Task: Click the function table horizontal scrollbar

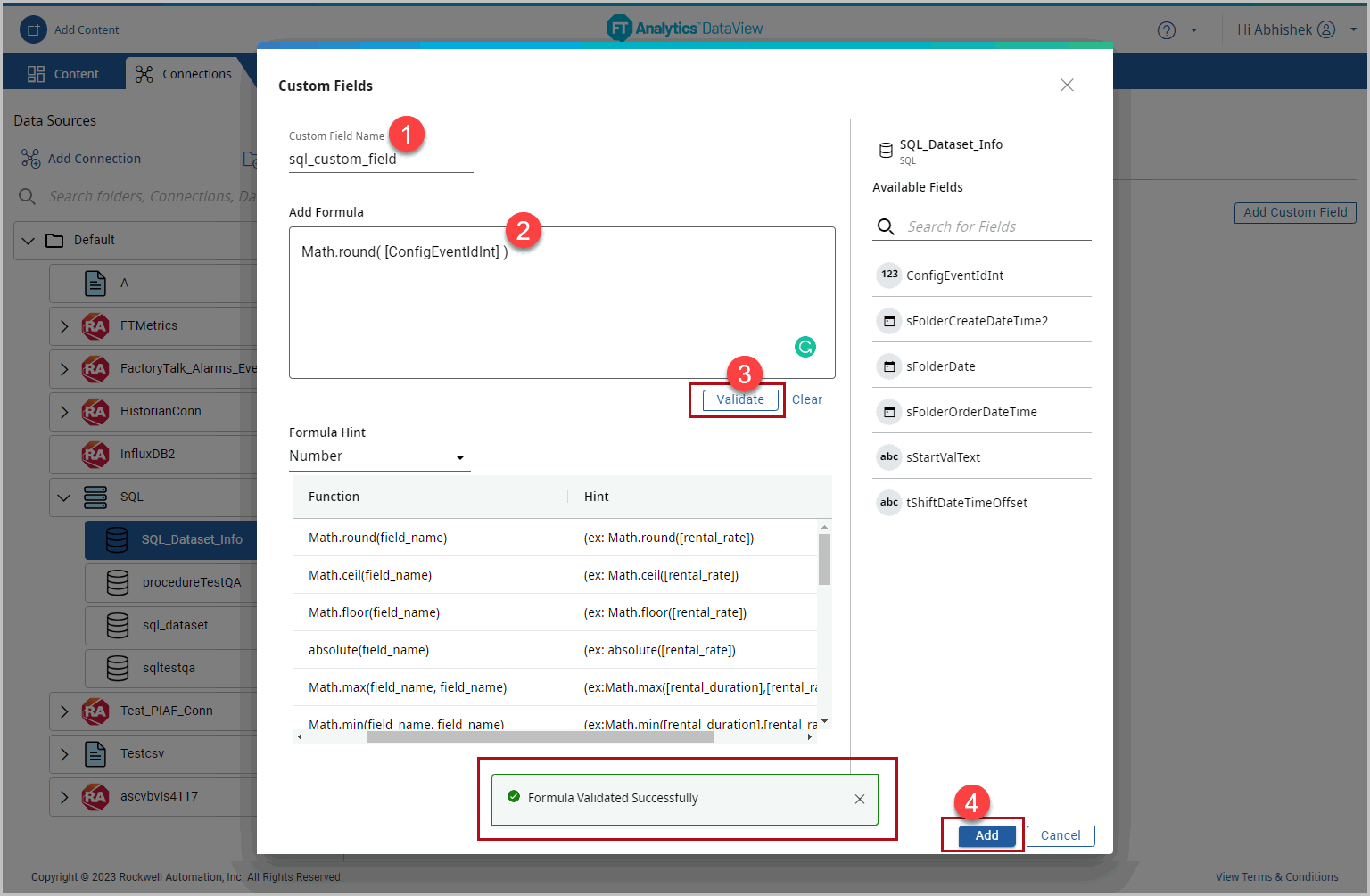Action: [x=540, y=737]
